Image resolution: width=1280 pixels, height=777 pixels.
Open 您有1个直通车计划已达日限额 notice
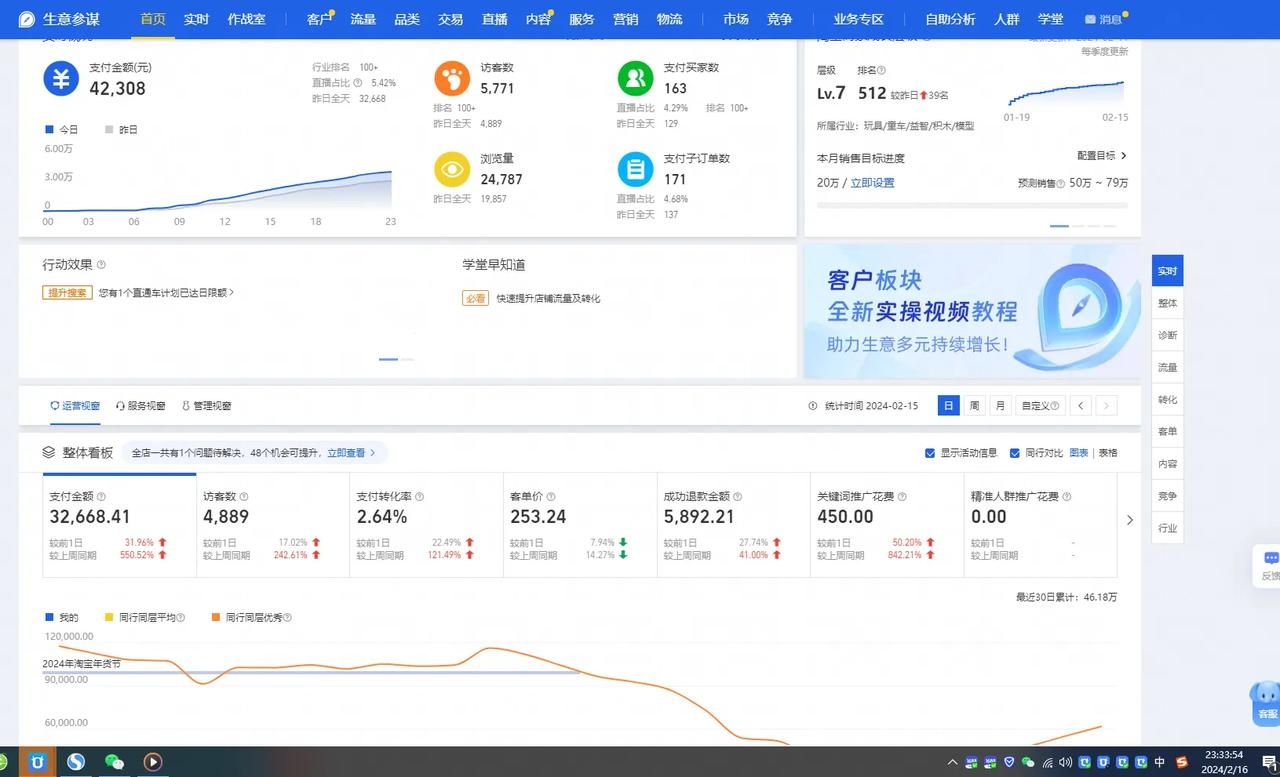[166, 293]
